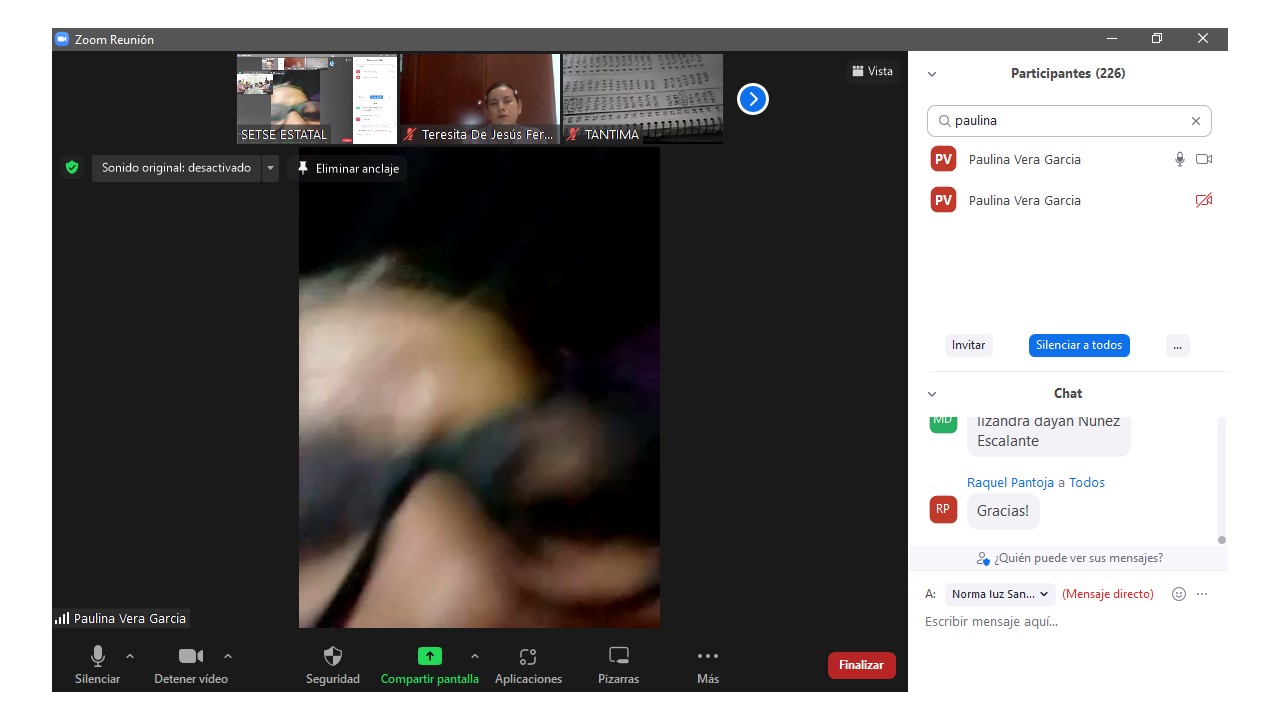This screenshot has height=720, width=1280.
Task: Open Pizarras whiteboards
Action: (x=619, y=665)
